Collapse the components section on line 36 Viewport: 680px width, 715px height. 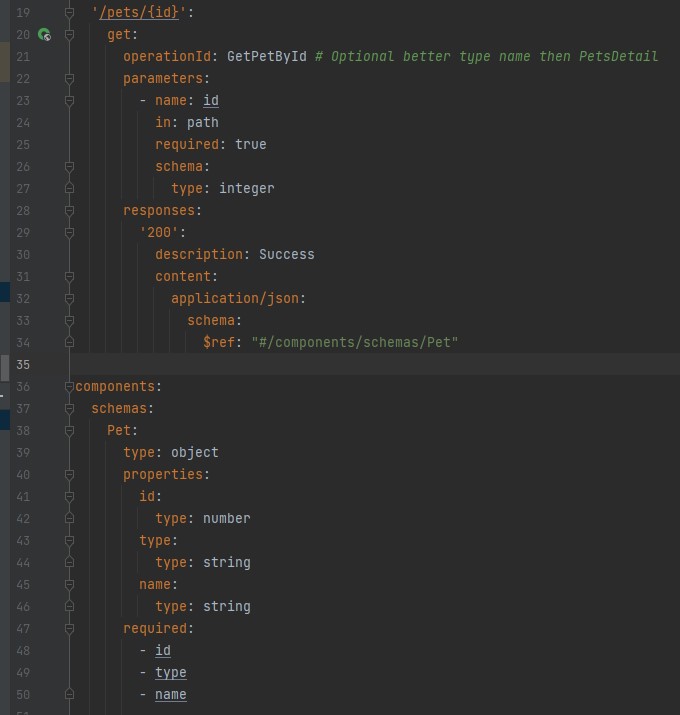69,387
